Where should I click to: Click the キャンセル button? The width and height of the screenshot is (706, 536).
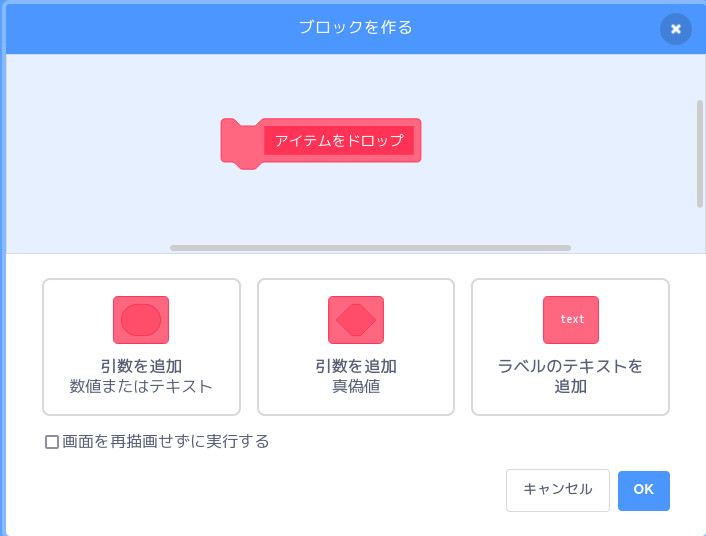[557, 490]
